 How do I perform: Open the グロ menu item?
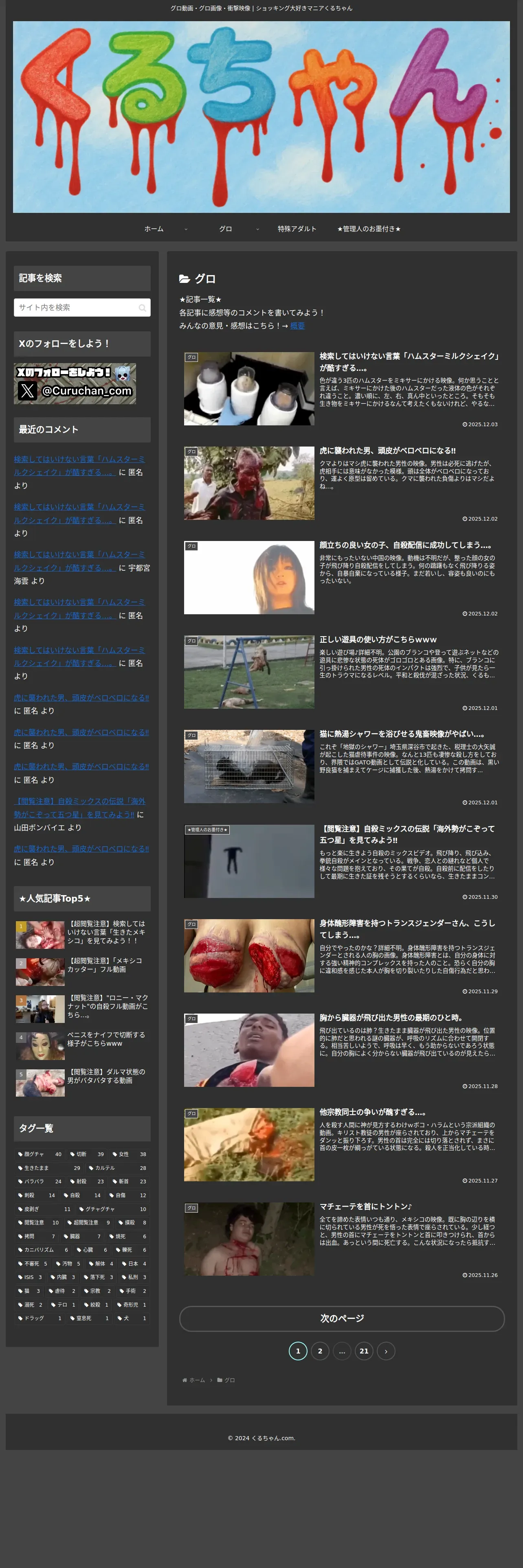click(x=226, y=229)
